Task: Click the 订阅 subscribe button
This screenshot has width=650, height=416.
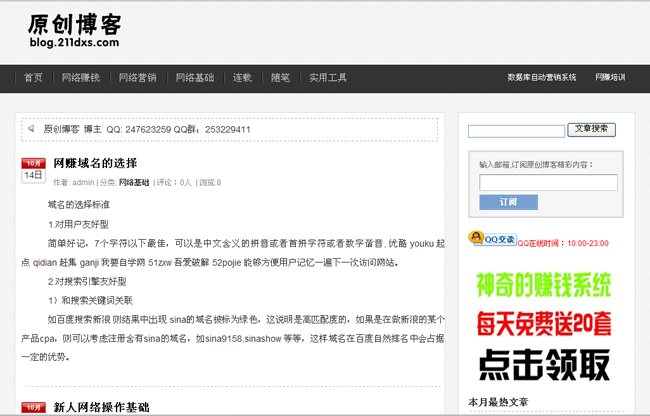Action: click(509, 202)
